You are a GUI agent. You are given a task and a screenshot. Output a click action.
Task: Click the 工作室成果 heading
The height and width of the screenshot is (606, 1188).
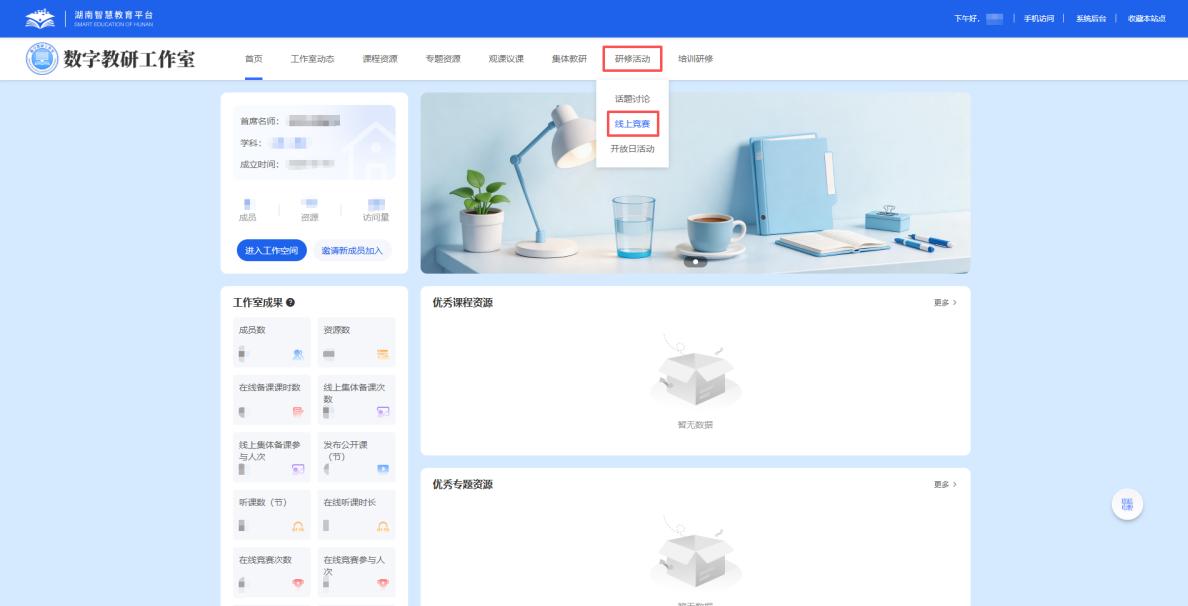258,302
